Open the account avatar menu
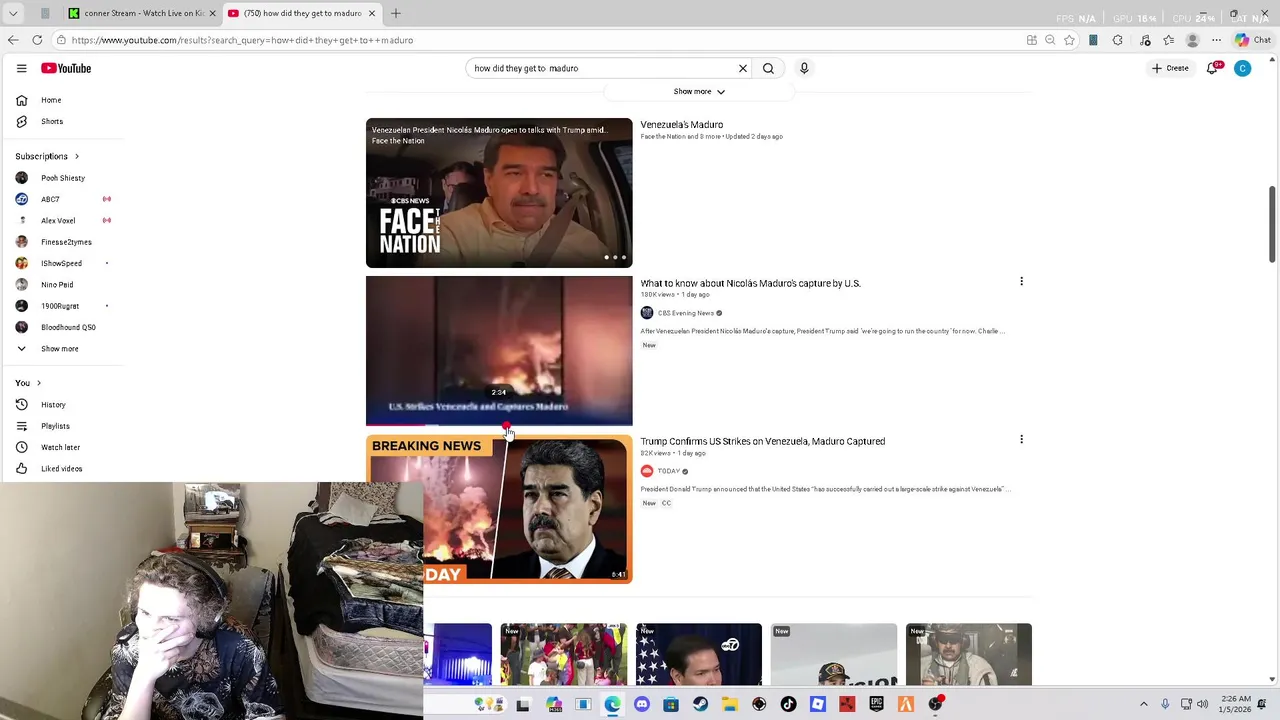The image size is (1280, 720). click(1242, 68)
